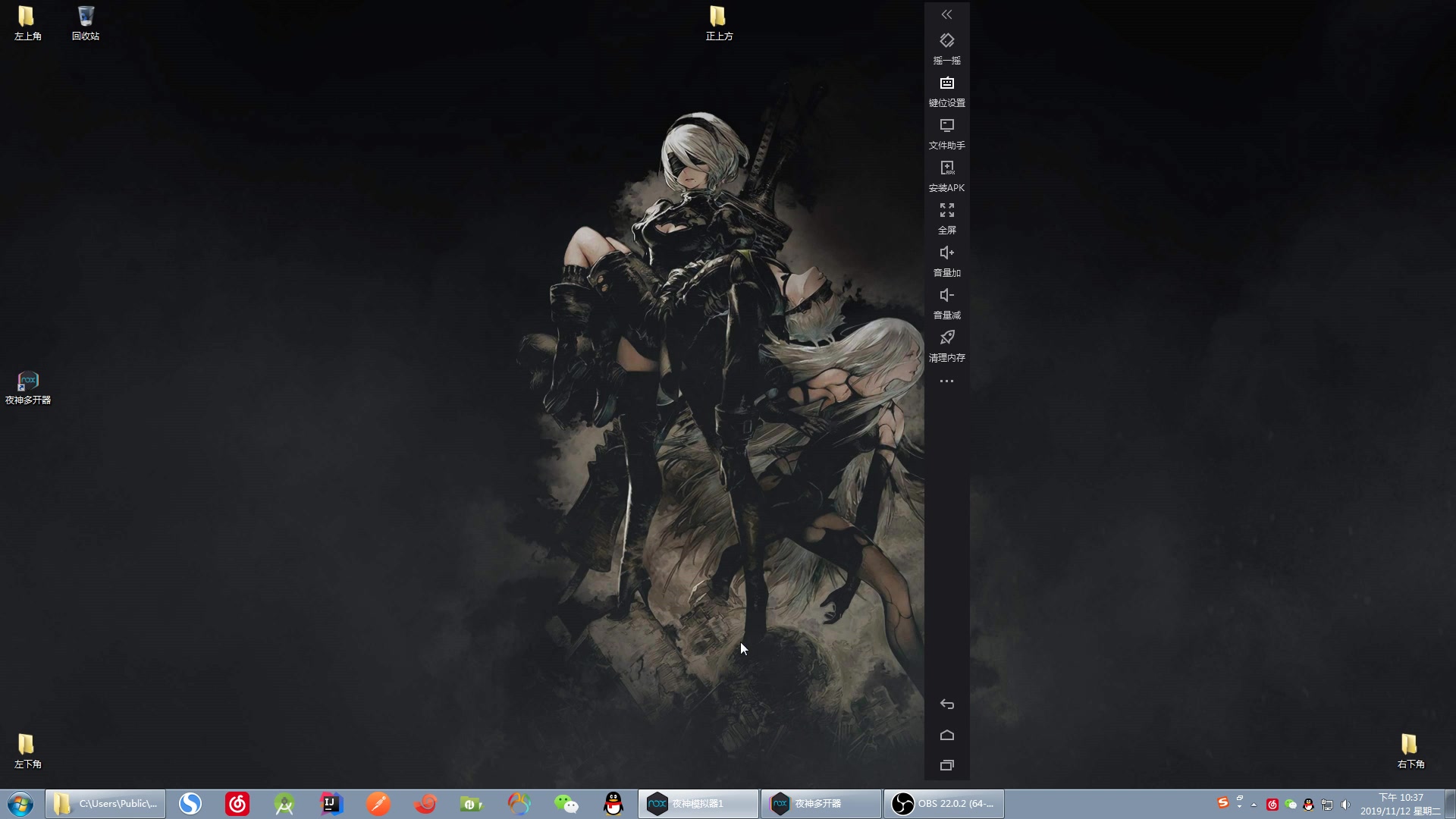Click the Install APK (安装APK) icon
The width and height of the screenshot is (1456, 819).
pos(946,168)
